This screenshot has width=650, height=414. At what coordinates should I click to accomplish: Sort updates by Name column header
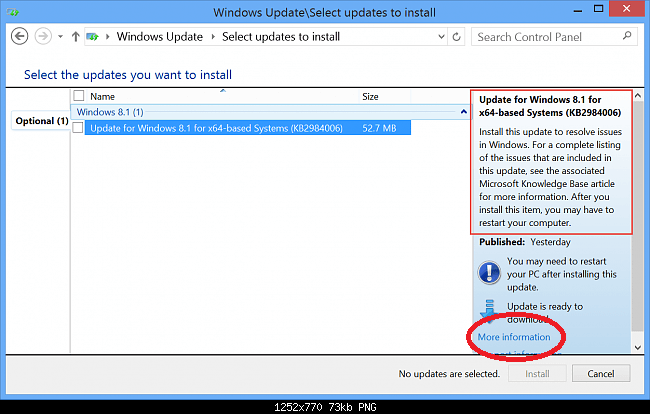pyautogui.click(x=102, y=97)
